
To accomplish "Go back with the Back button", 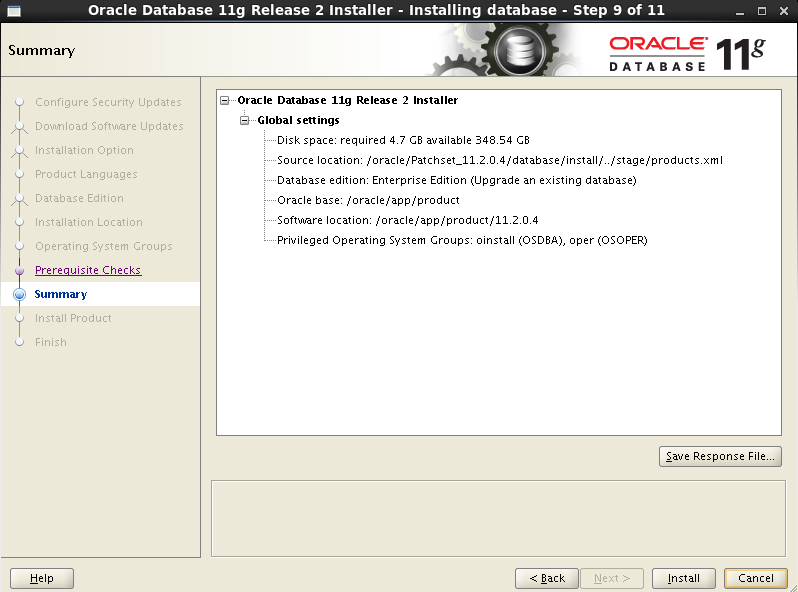I will pyautogui.click(x=547, y=578).
